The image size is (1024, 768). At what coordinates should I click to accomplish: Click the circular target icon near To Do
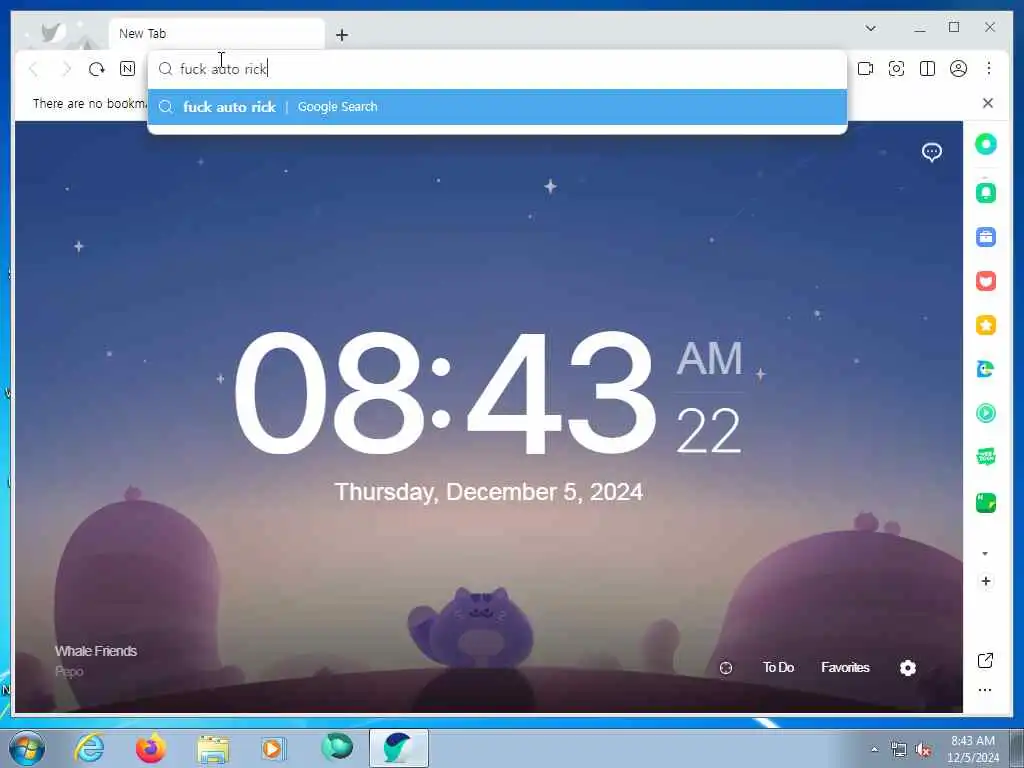[726, 668]
